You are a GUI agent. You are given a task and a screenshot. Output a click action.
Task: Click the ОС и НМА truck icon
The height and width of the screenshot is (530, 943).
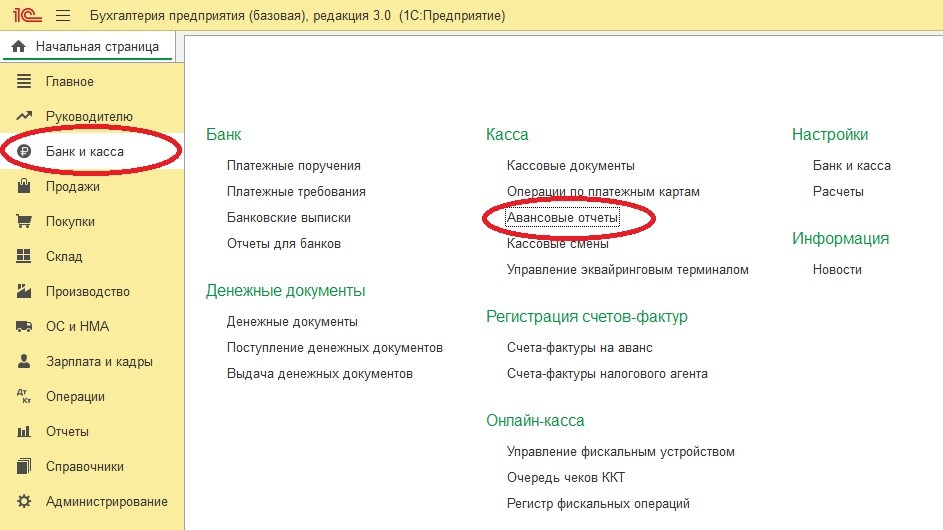[x=25, y=327]
